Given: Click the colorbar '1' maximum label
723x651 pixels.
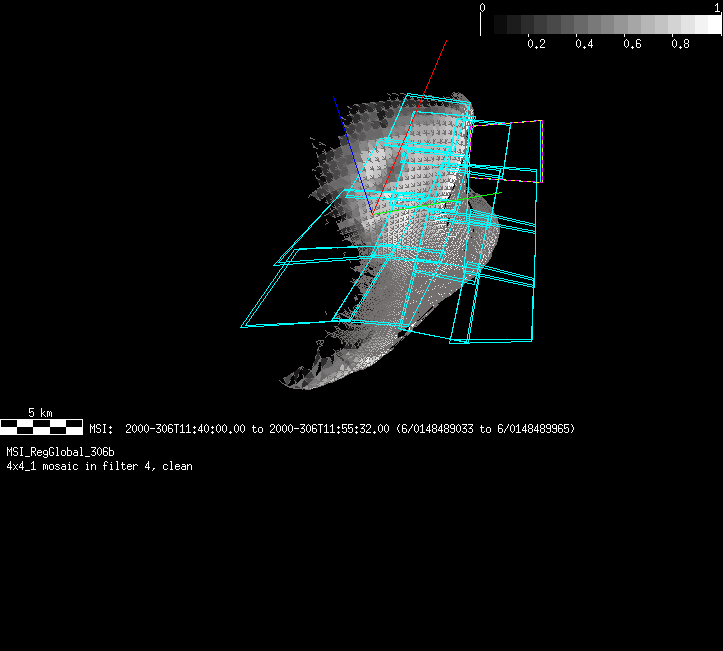Looking at the screenshot, I should [x=717, y=8].
